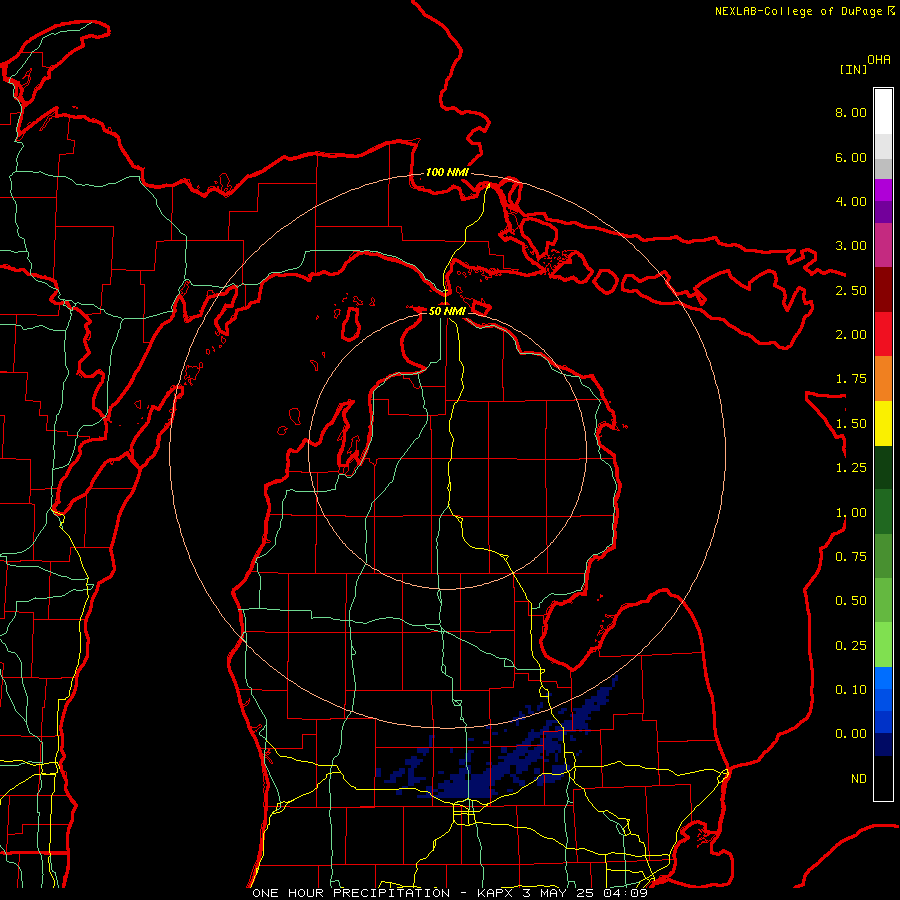Click the ND label on legend
This screenshot has height=900, width=900.
(x=858, y=778)
